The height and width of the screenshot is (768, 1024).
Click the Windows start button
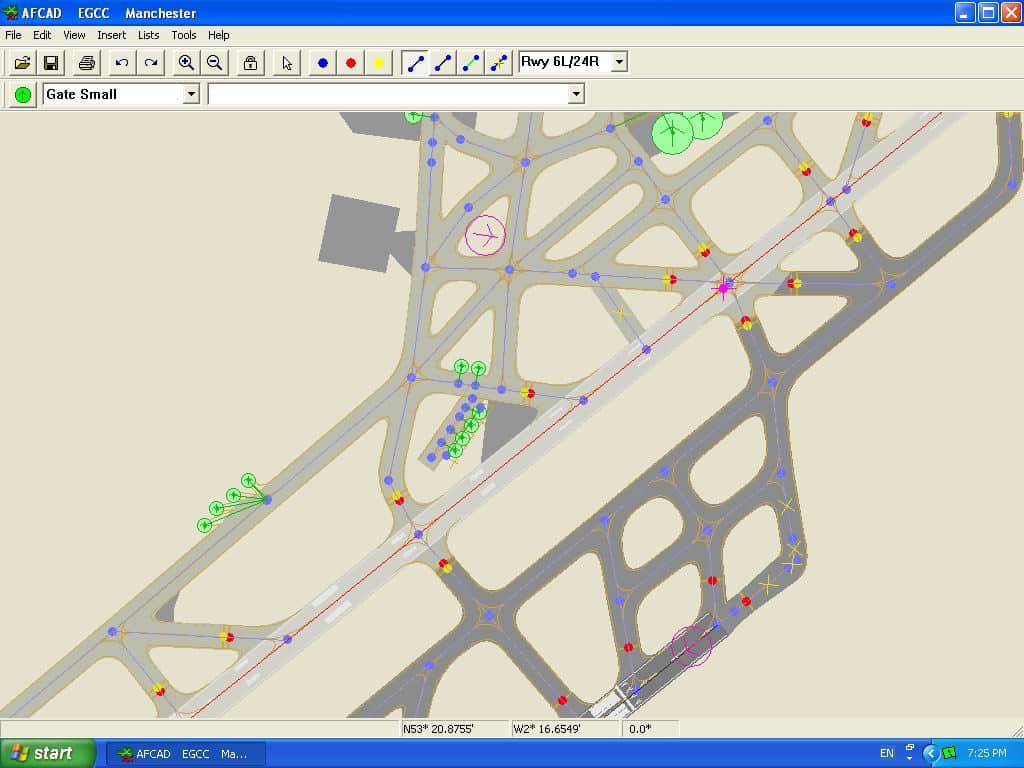[x=47, y=753]
